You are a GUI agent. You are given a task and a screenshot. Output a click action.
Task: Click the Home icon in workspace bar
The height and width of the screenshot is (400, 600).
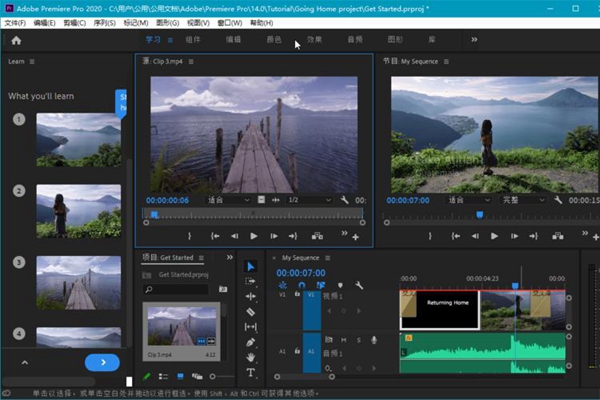tap(16, 40)
